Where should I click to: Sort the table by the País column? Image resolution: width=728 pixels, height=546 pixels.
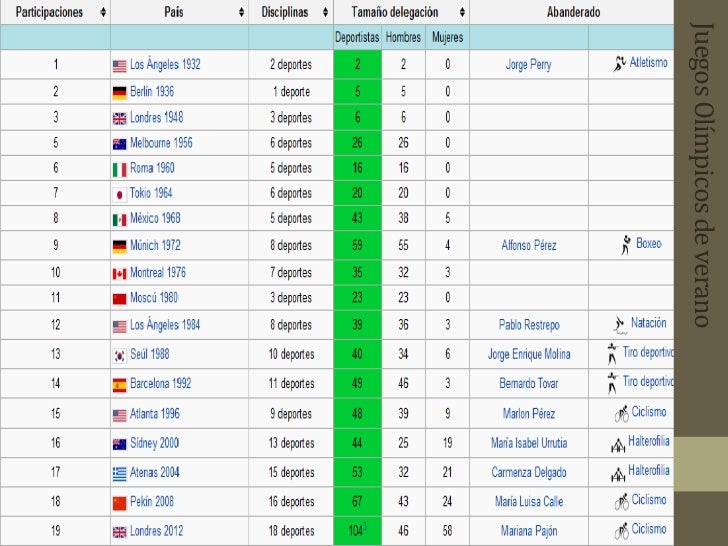[242, 13]
